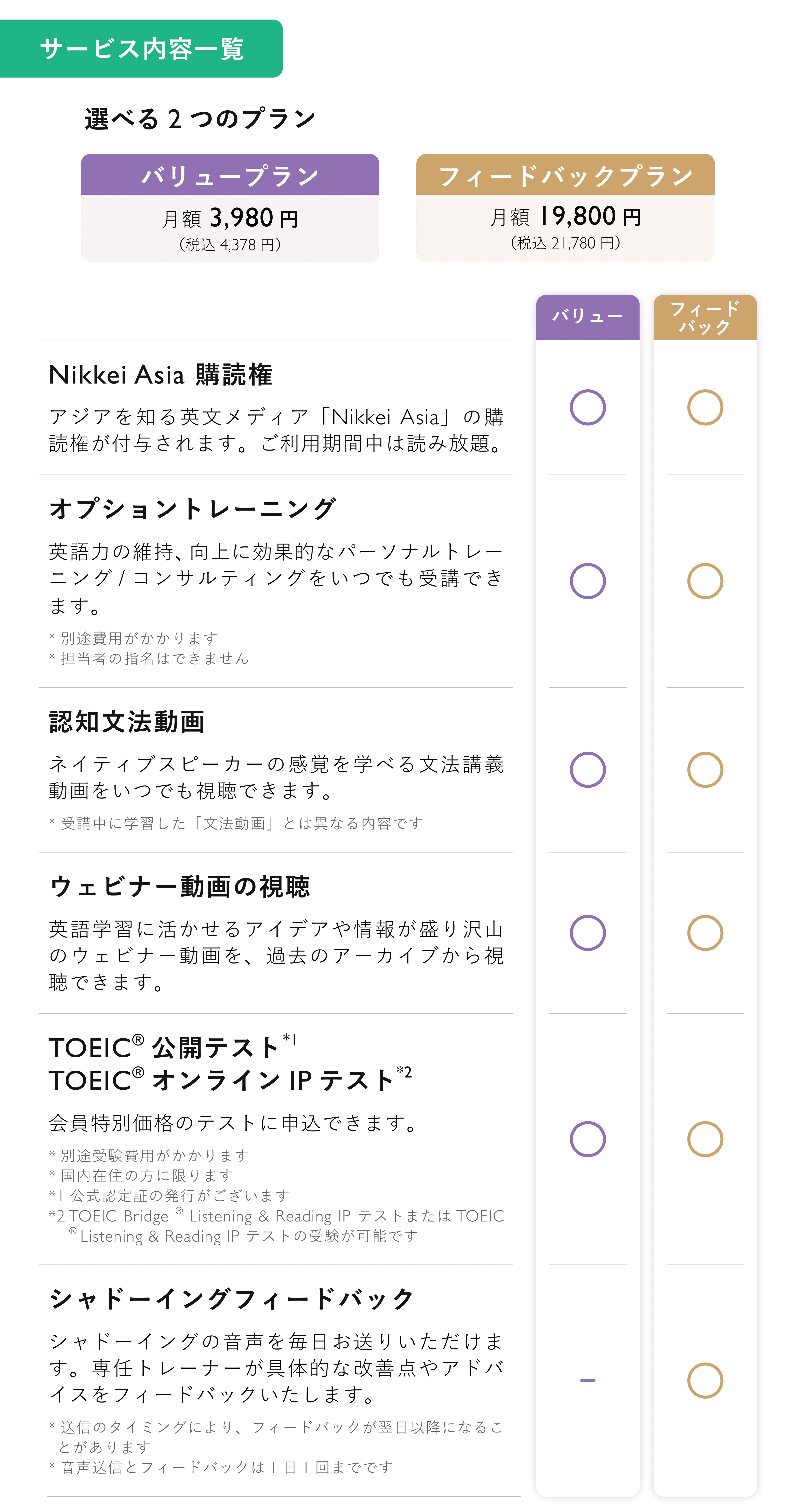
Task: Click the purple circle for TOEIC tests row
Action: pyautogui.click(x=587, y=1139)
